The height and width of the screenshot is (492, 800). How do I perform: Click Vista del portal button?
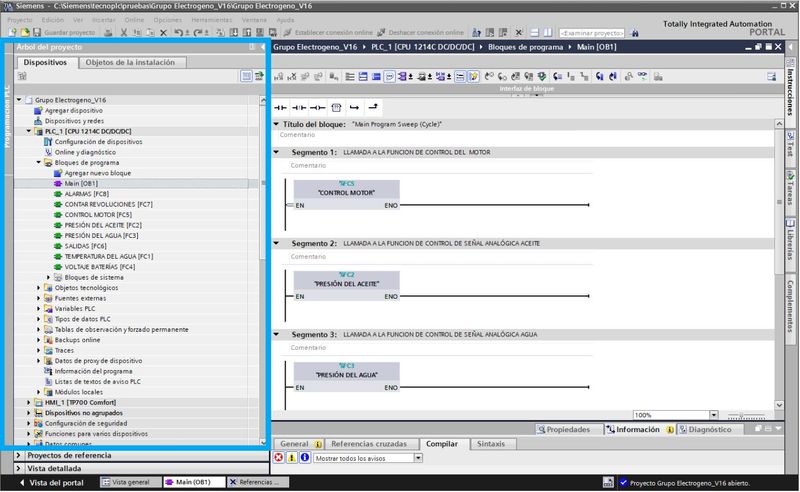(x=51, y=483)
